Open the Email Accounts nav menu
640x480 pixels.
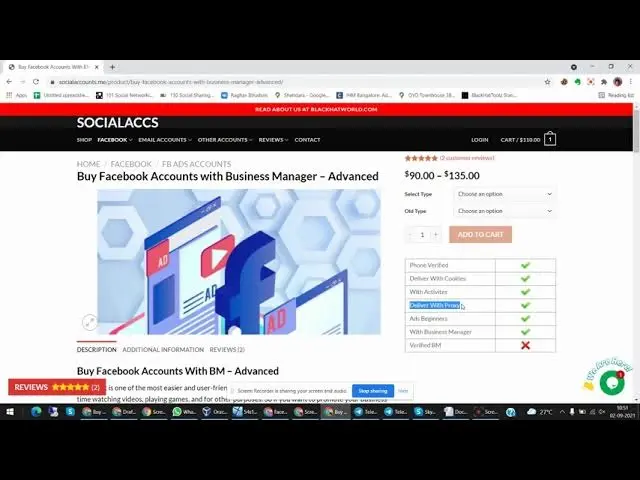[x=164, y=140]
